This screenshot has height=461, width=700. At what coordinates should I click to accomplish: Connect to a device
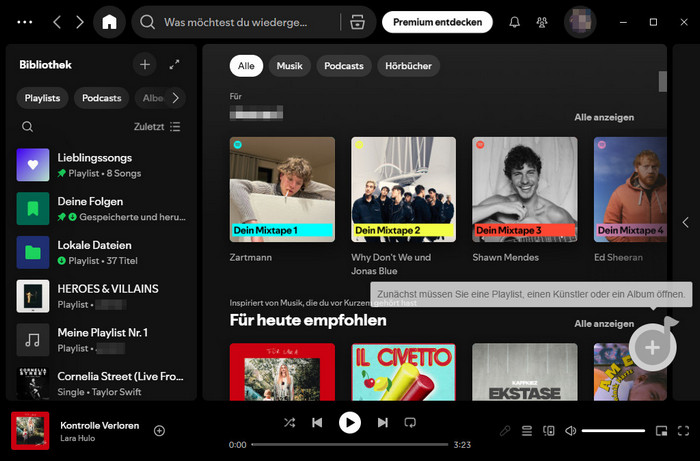549,431
